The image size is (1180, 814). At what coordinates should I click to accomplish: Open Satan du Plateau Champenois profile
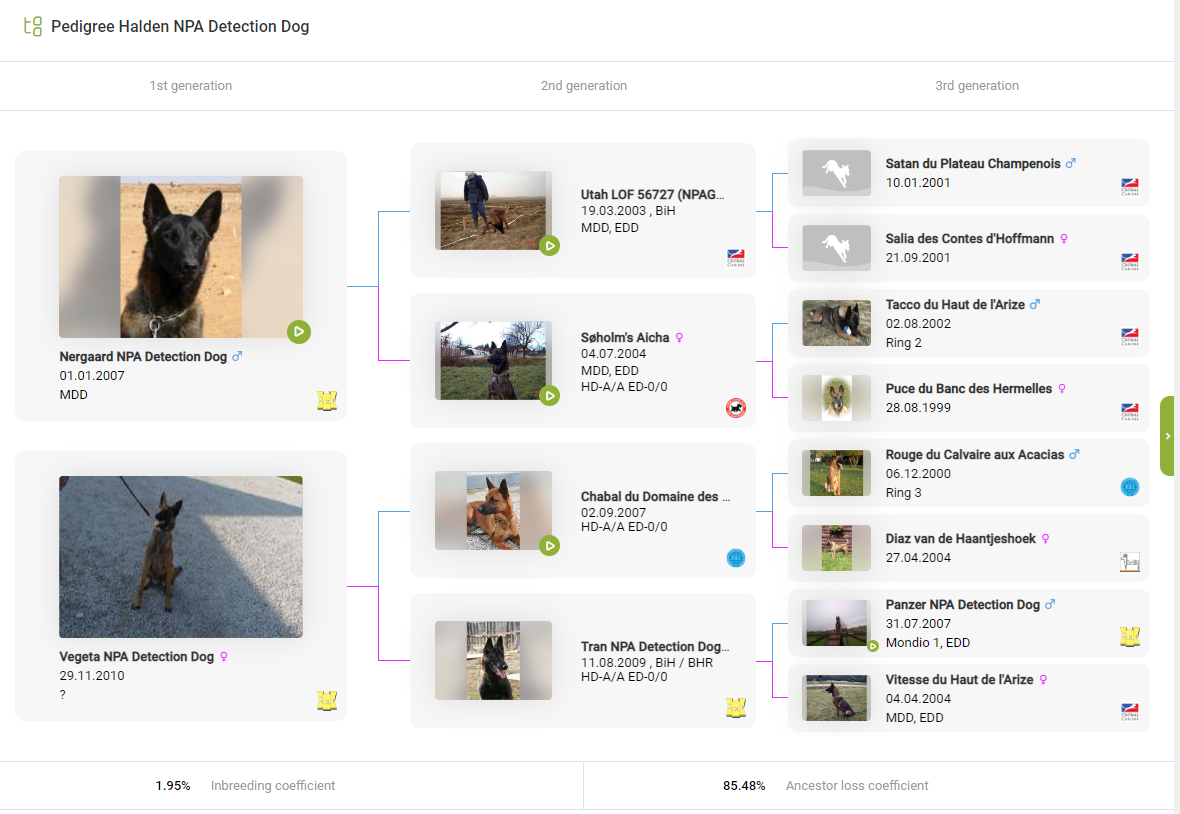[973, 164]
